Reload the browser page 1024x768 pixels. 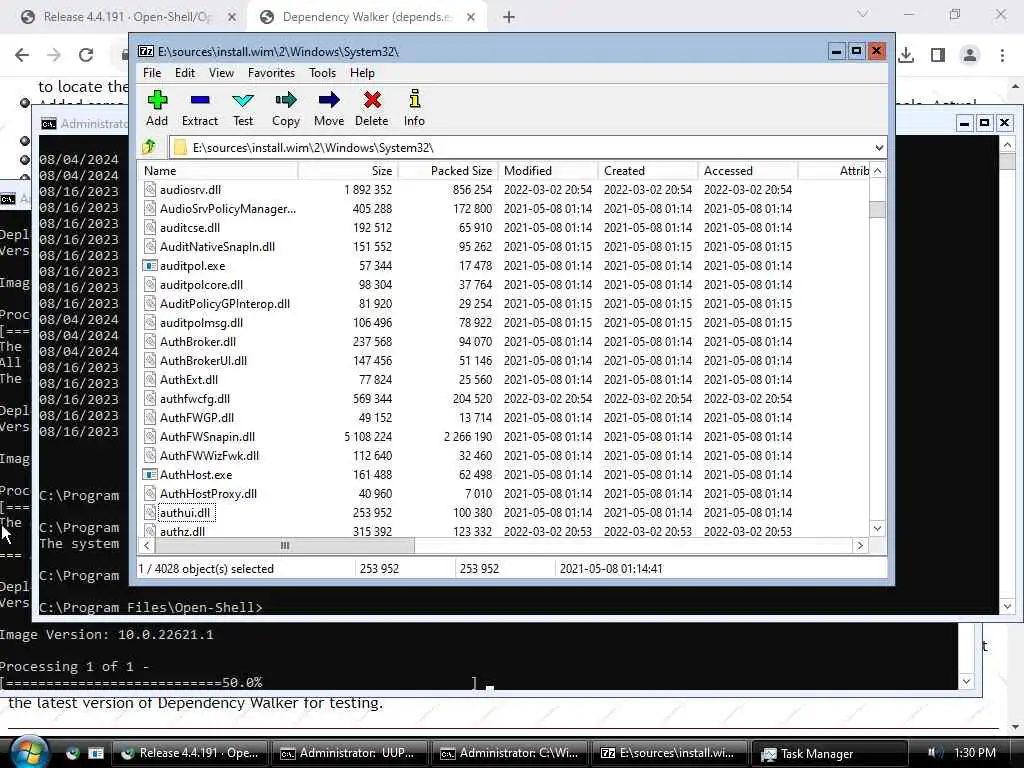(86, 55)
